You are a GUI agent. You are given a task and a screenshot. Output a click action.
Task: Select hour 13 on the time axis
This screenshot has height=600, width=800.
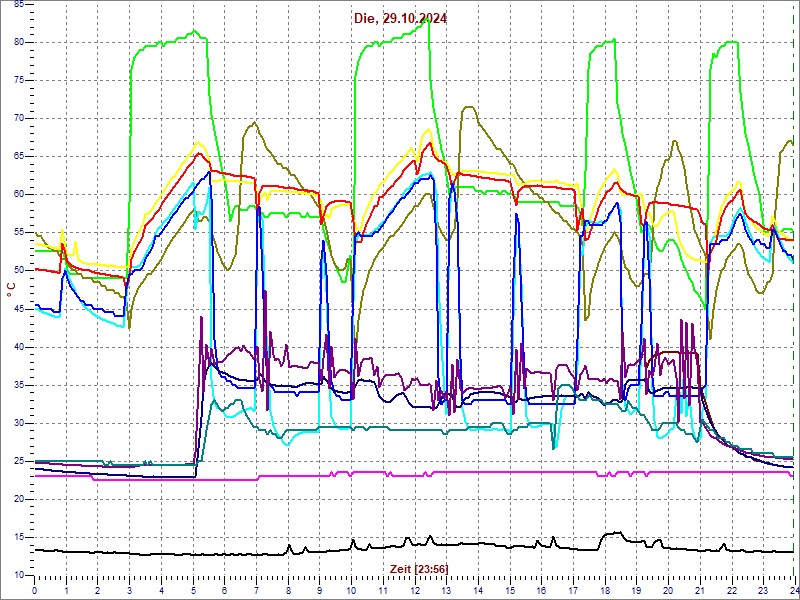(446, 590)
